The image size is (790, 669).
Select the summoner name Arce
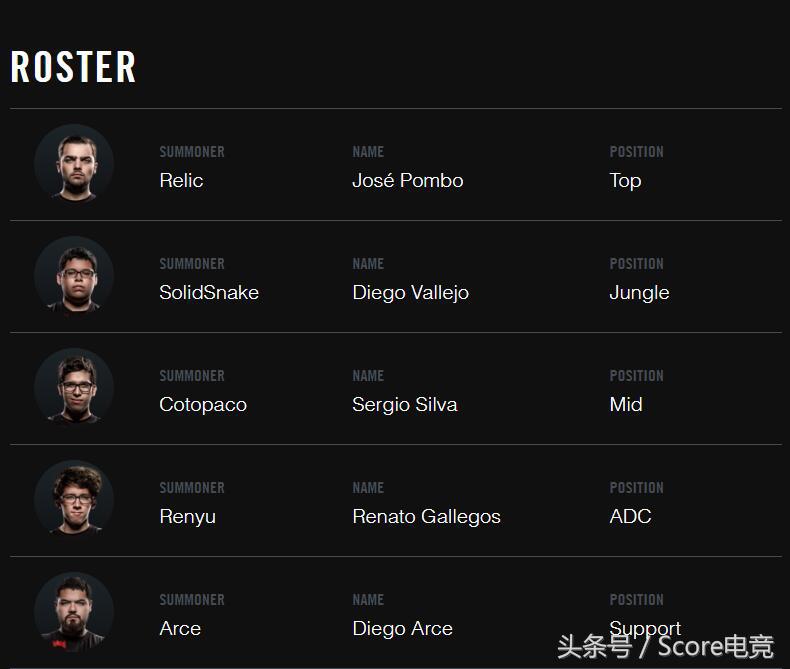[180, 629]
